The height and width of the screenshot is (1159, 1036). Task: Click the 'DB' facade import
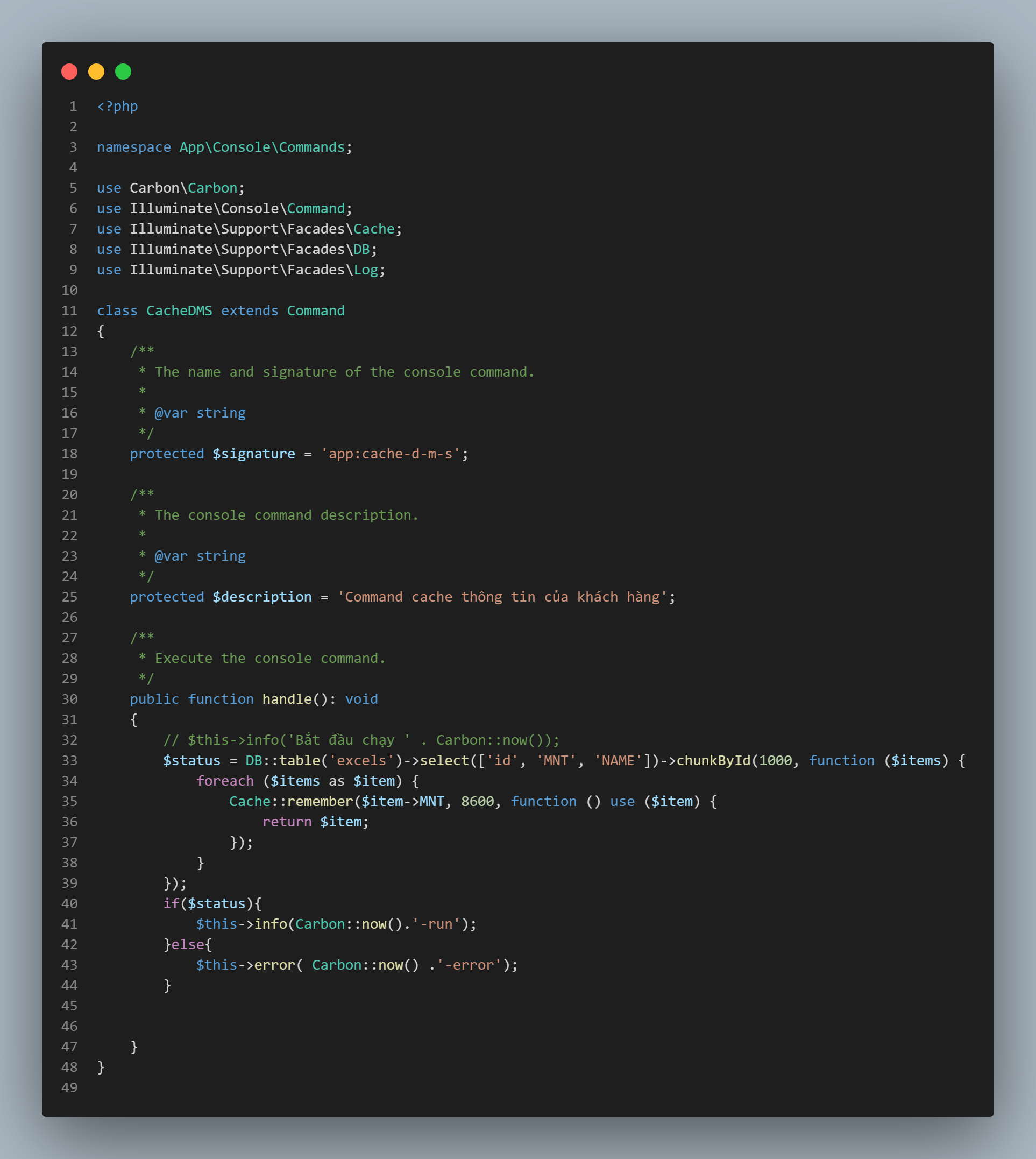[361, 250]
